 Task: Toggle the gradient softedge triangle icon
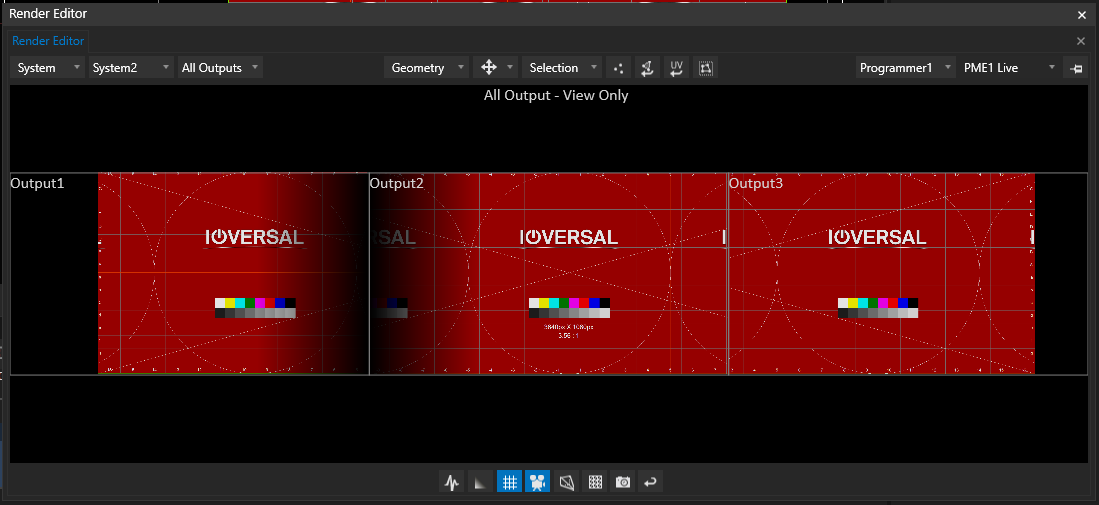480,482
